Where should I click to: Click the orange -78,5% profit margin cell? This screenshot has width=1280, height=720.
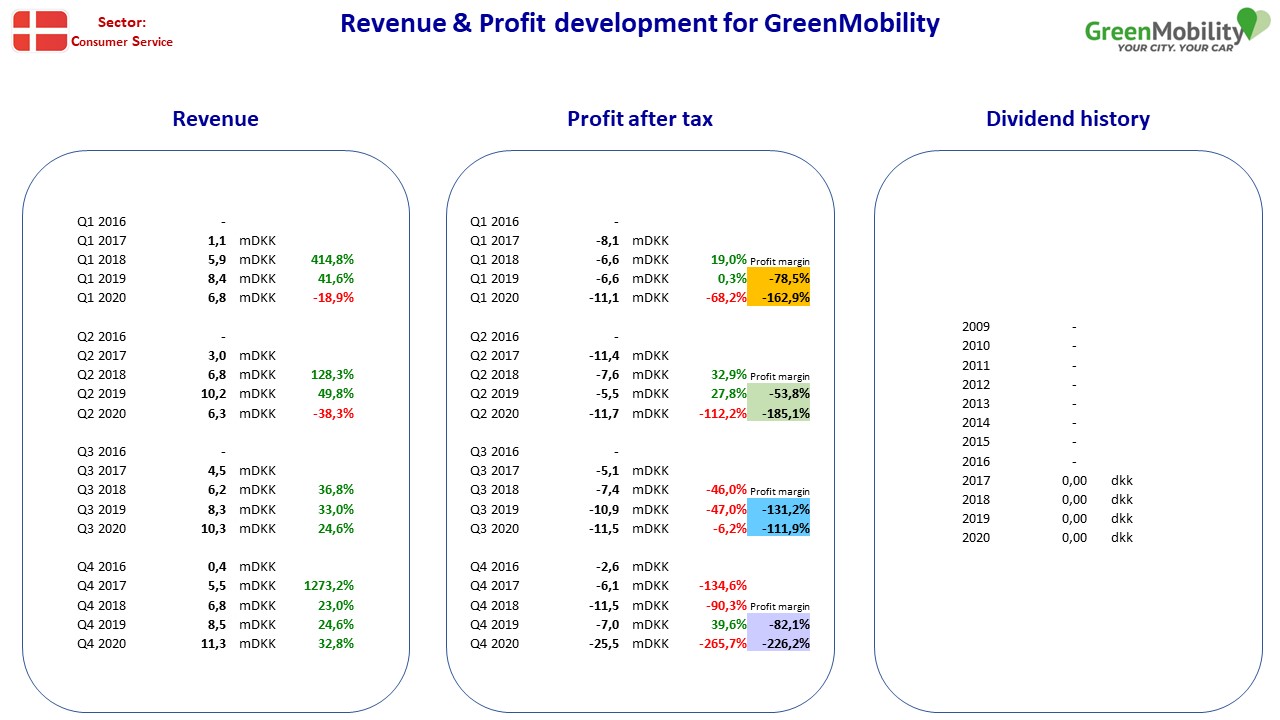[x=779, y=278]
